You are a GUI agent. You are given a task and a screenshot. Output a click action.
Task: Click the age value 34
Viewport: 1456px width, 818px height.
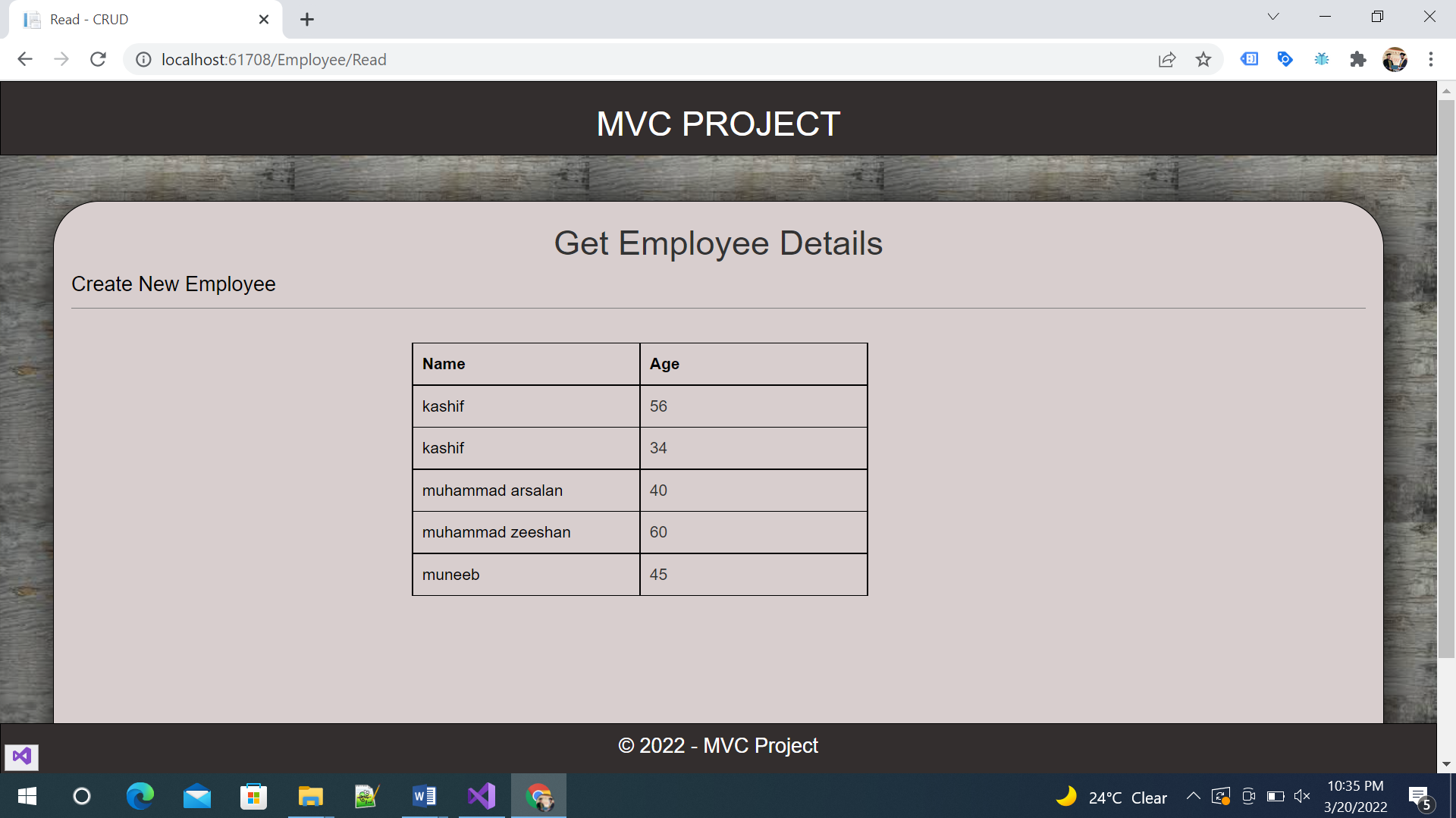[658, 448]
